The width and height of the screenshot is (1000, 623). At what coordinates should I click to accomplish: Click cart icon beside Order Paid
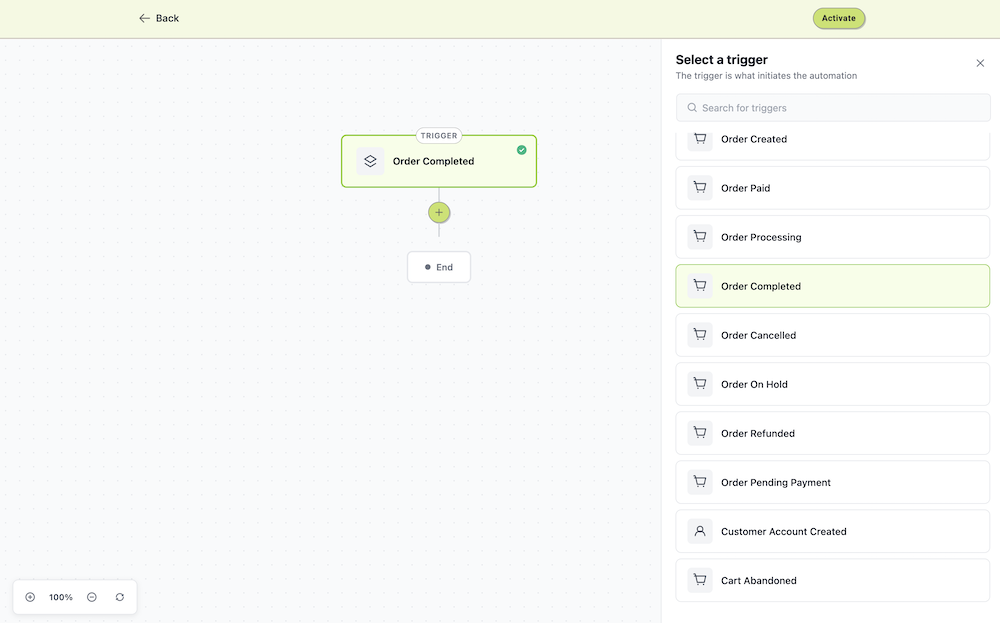700,188
